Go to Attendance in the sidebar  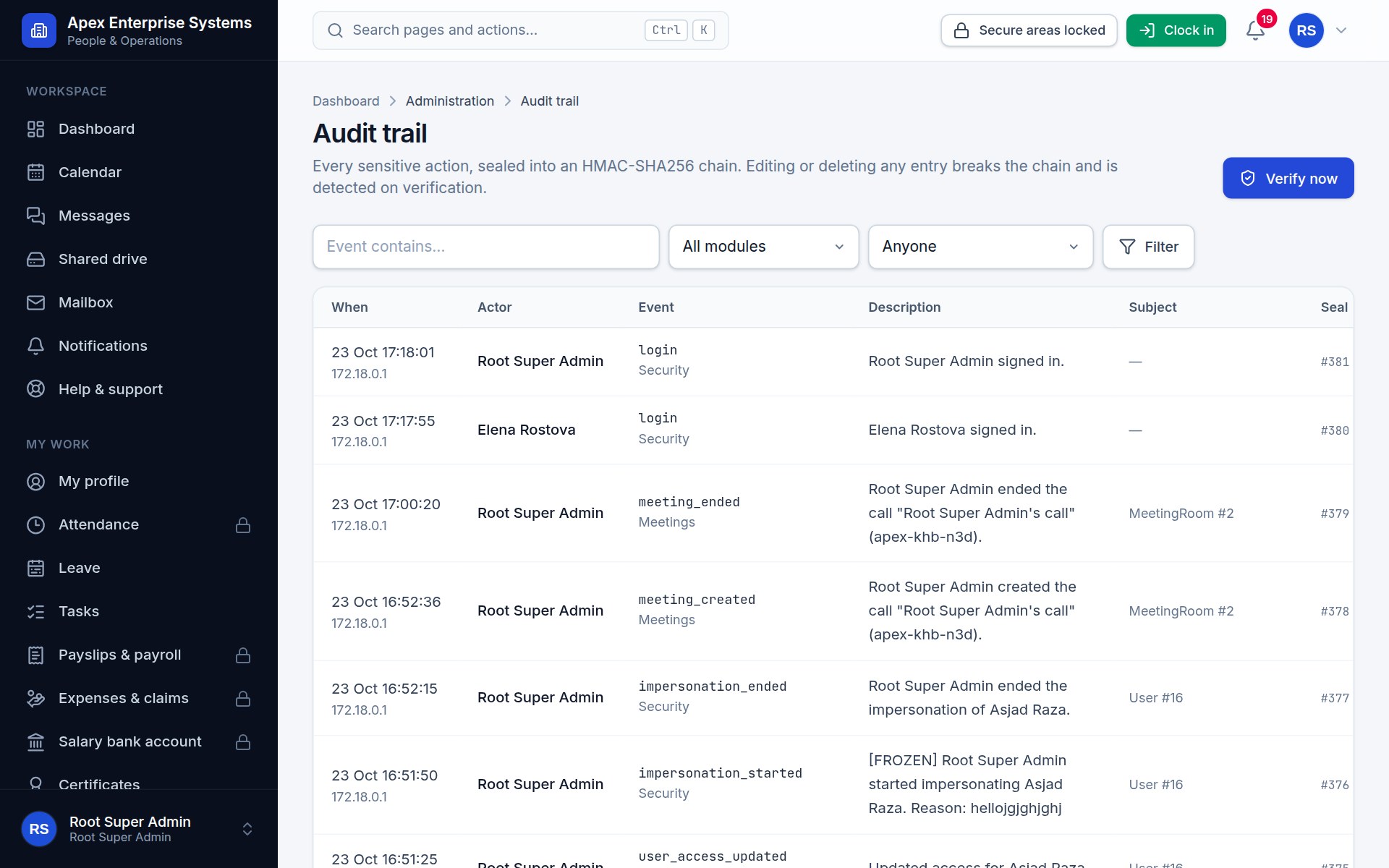click(x=139, y=524)
